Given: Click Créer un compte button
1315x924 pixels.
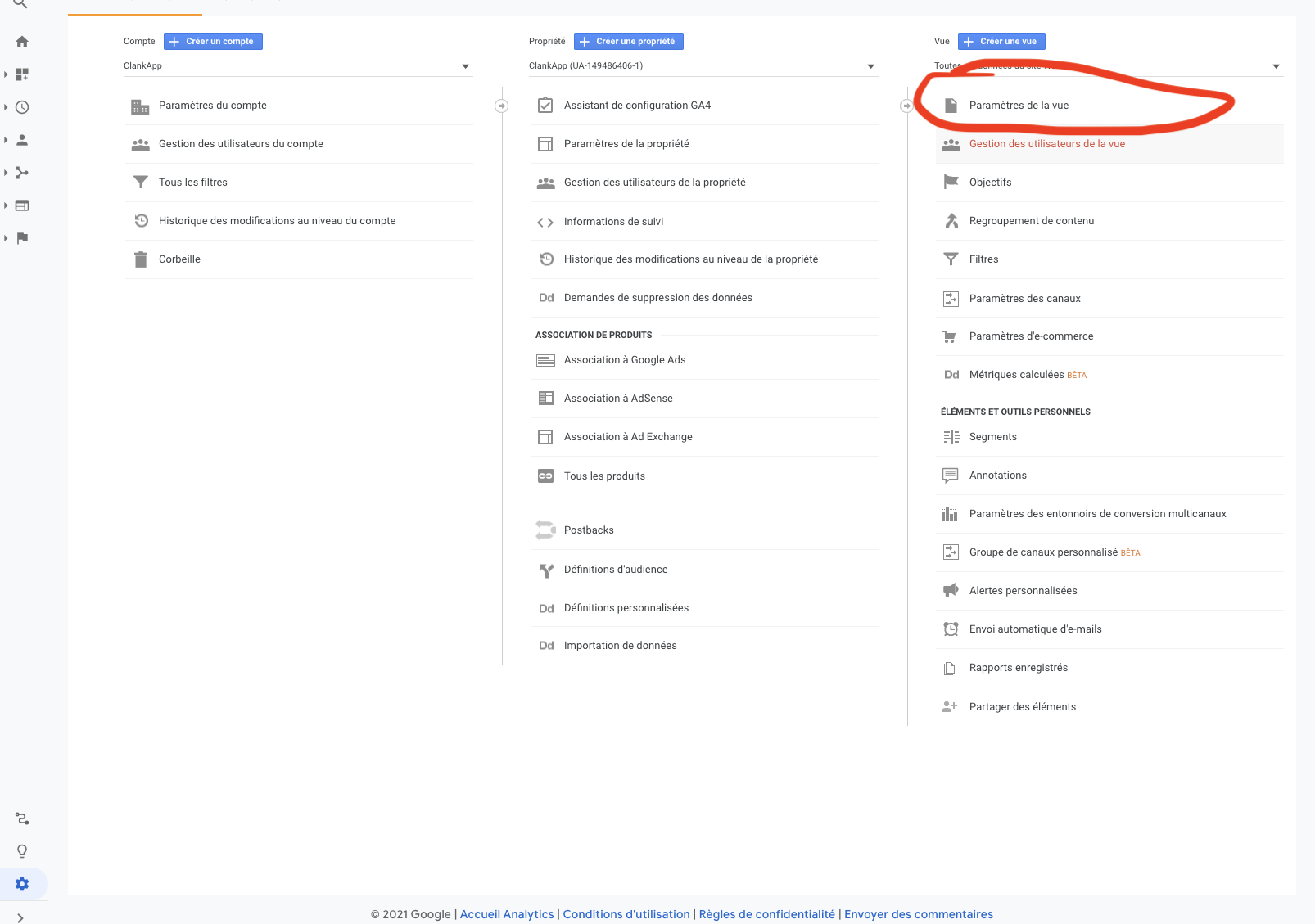Looking at the screenshot, I should point(213,42).
